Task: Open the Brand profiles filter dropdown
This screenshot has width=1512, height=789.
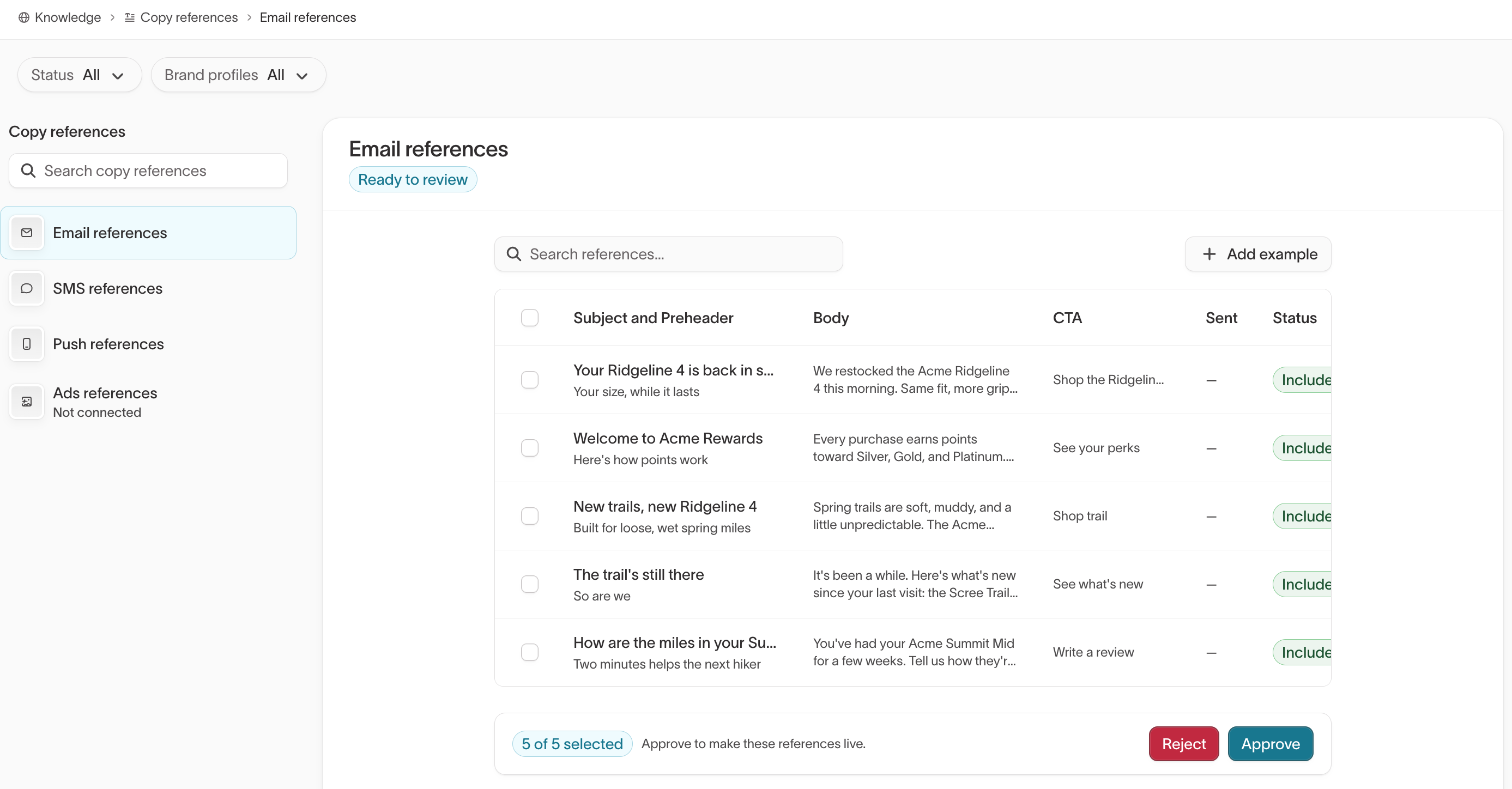Action: coord(238,75)
